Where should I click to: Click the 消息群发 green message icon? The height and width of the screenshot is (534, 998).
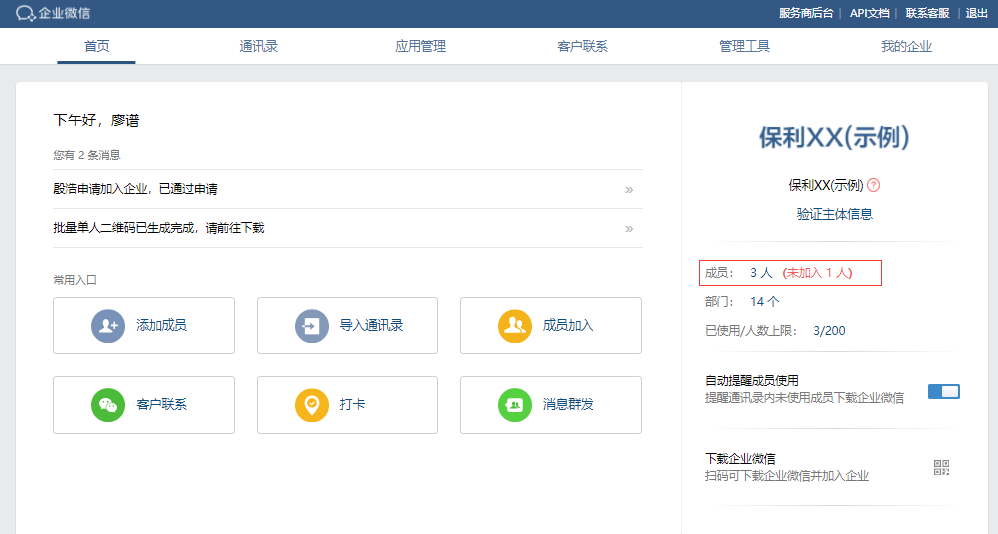point(515,405)
